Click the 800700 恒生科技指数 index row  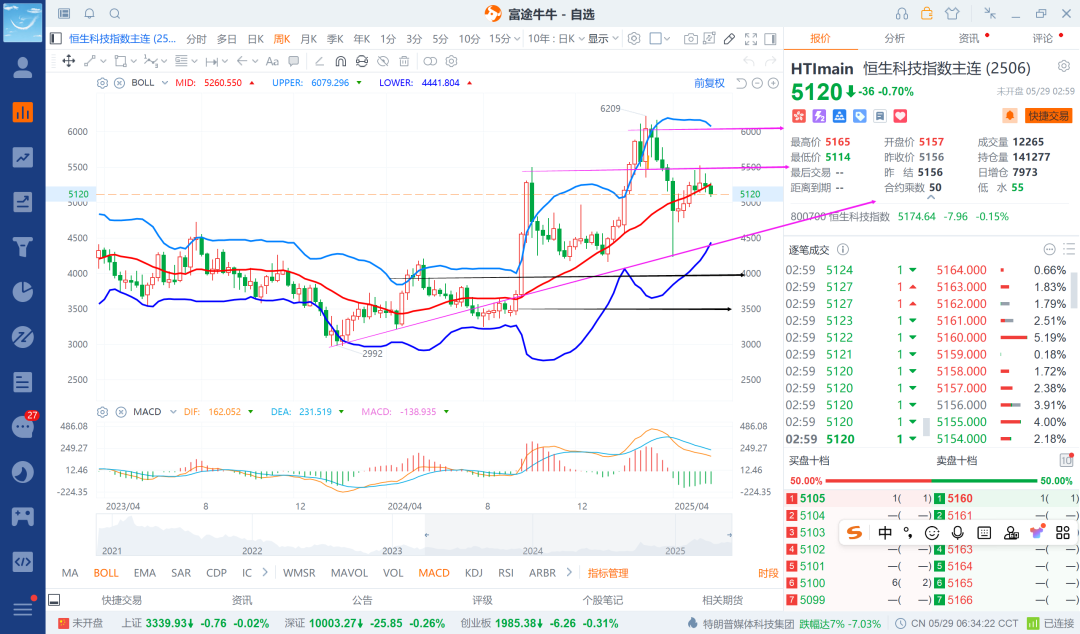[x=900, y=216]
